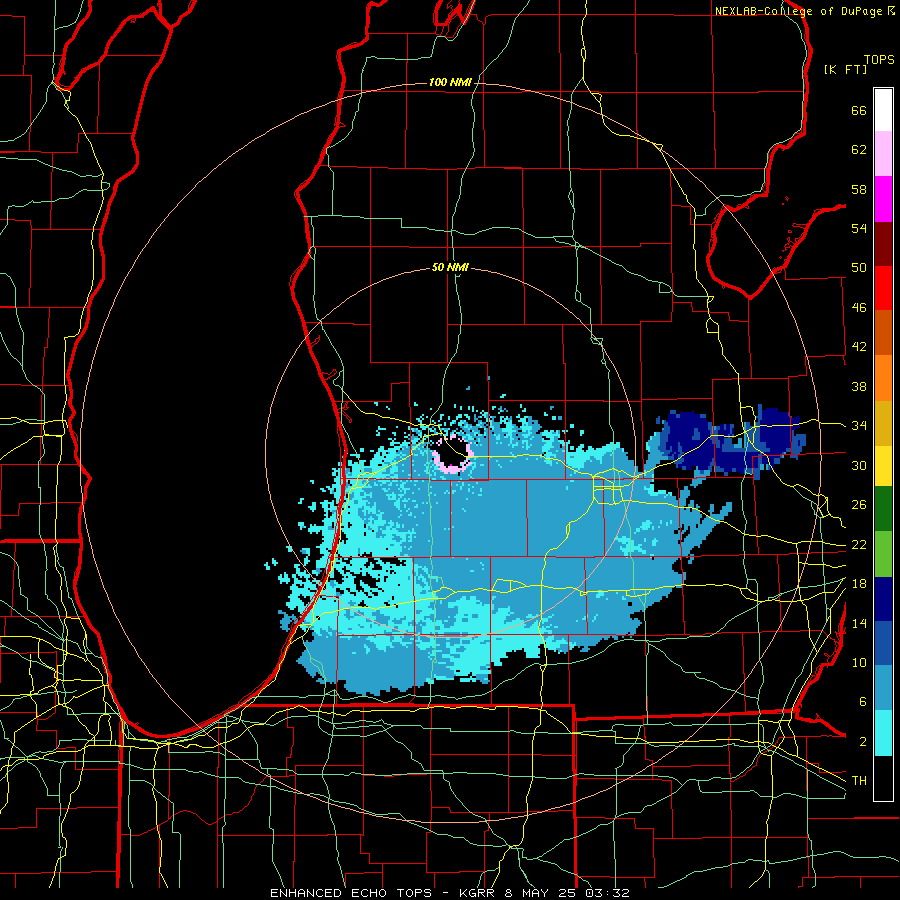
Task: Click the black TH swatch at legend bottom
Action: (883, 778)
